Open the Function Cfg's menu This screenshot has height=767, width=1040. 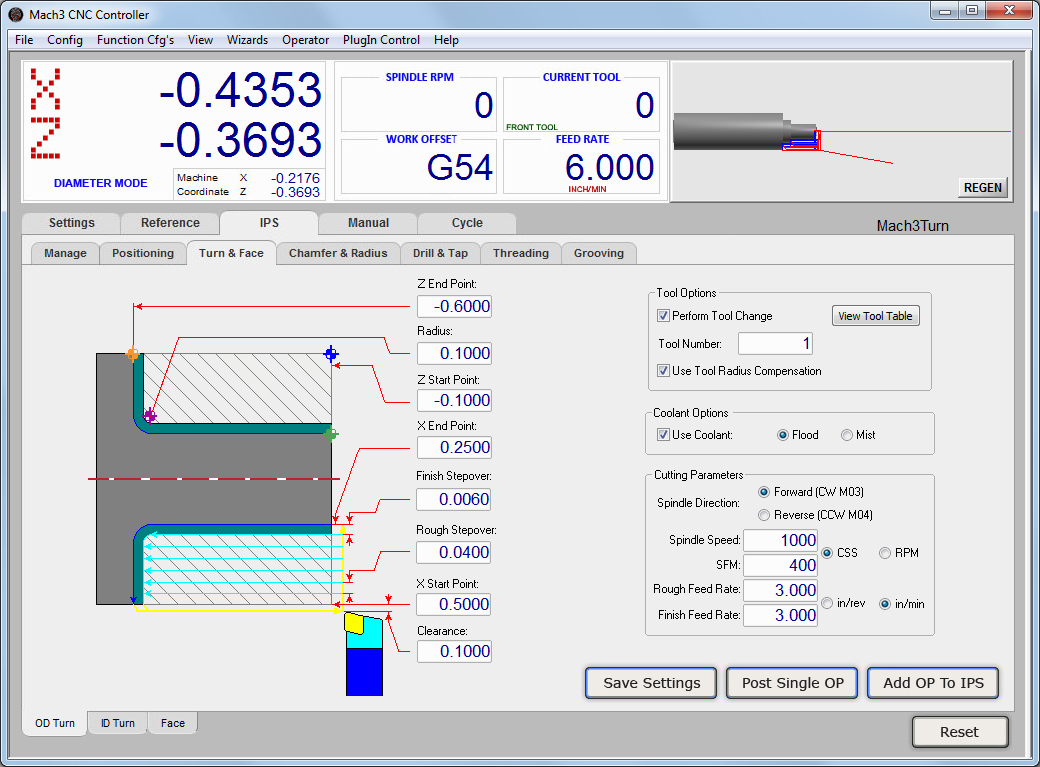[x=135, y=40]
